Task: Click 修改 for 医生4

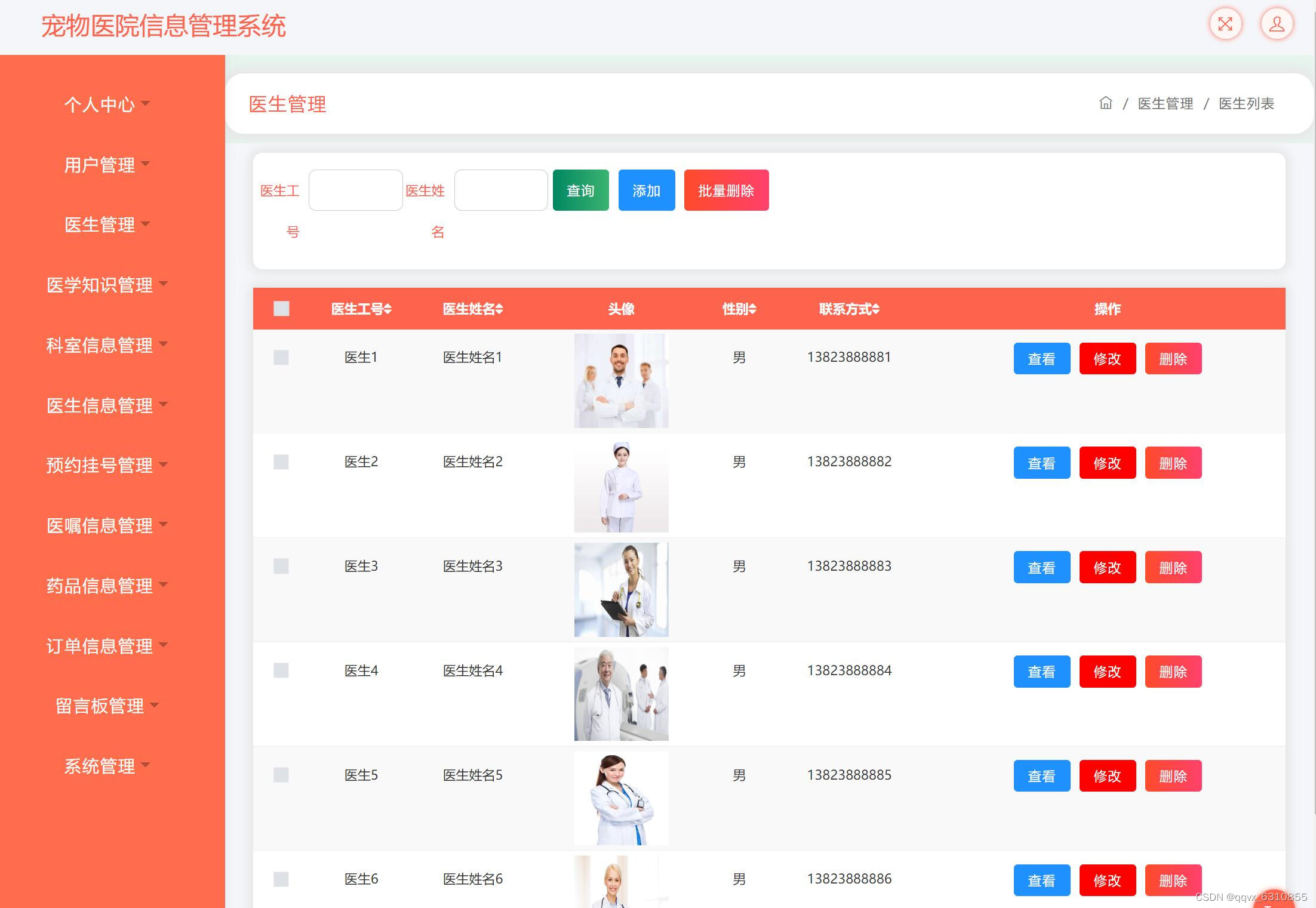Action: (1107, 672)
